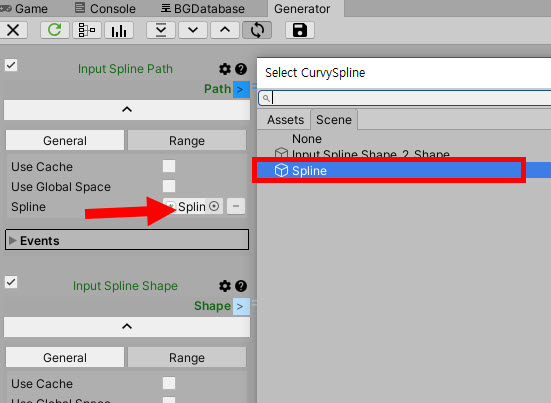The width and height of the screenshot is (551, 403).
Task: Open Range tab of Input Spline Shape
Action: (187, 358)
